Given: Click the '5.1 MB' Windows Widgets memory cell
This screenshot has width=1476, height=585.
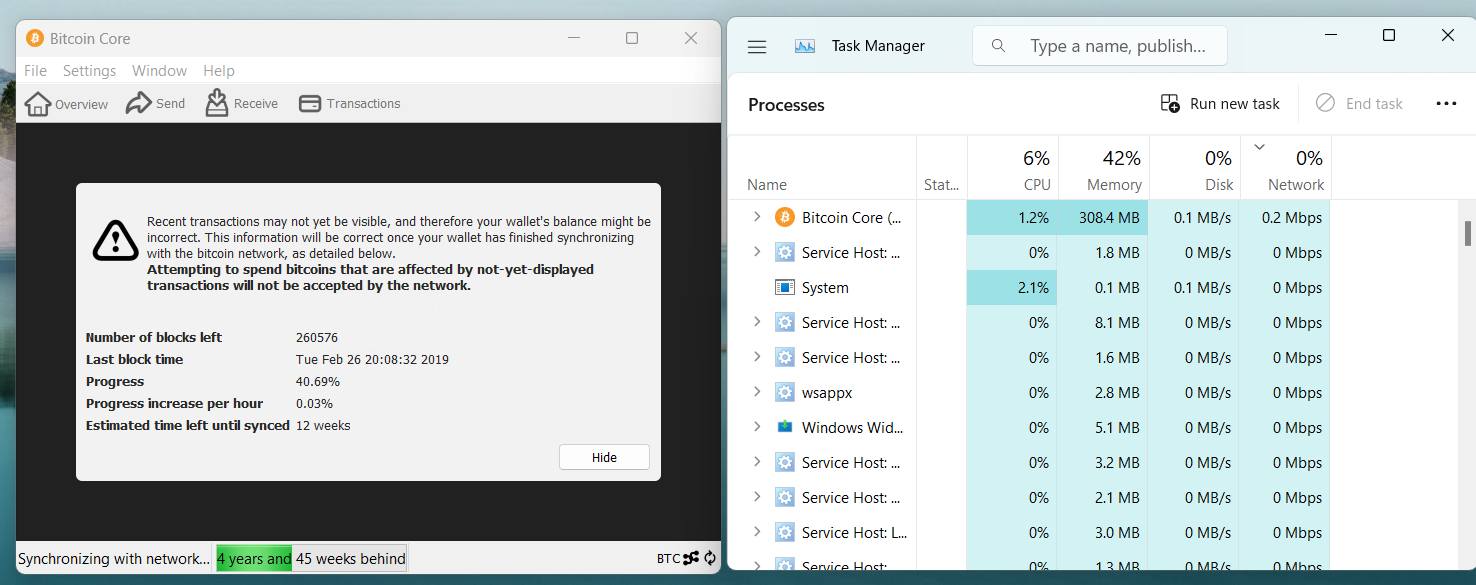Looking at the screenshot, I should point(1103,427).
